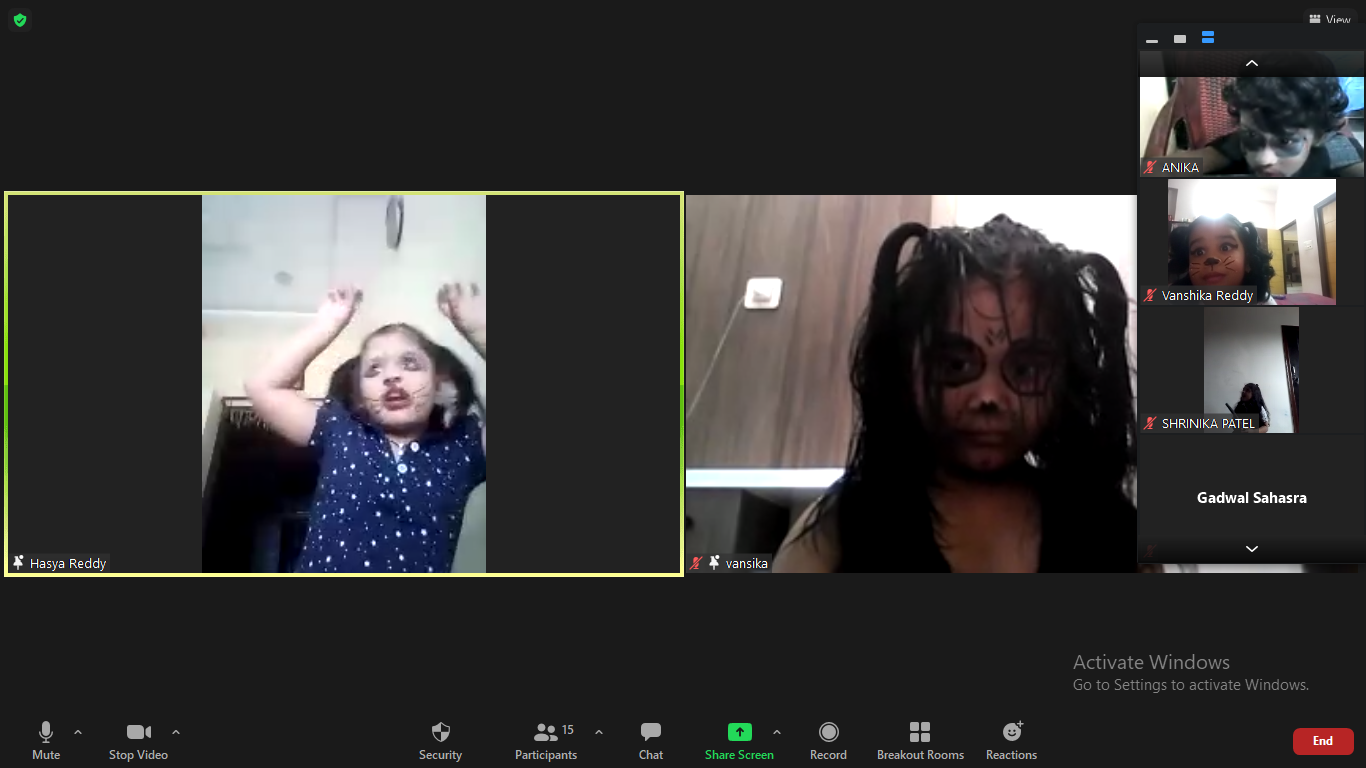Click the red End button
This screenshot has height=768, width=1366.
pos(1323,741)
